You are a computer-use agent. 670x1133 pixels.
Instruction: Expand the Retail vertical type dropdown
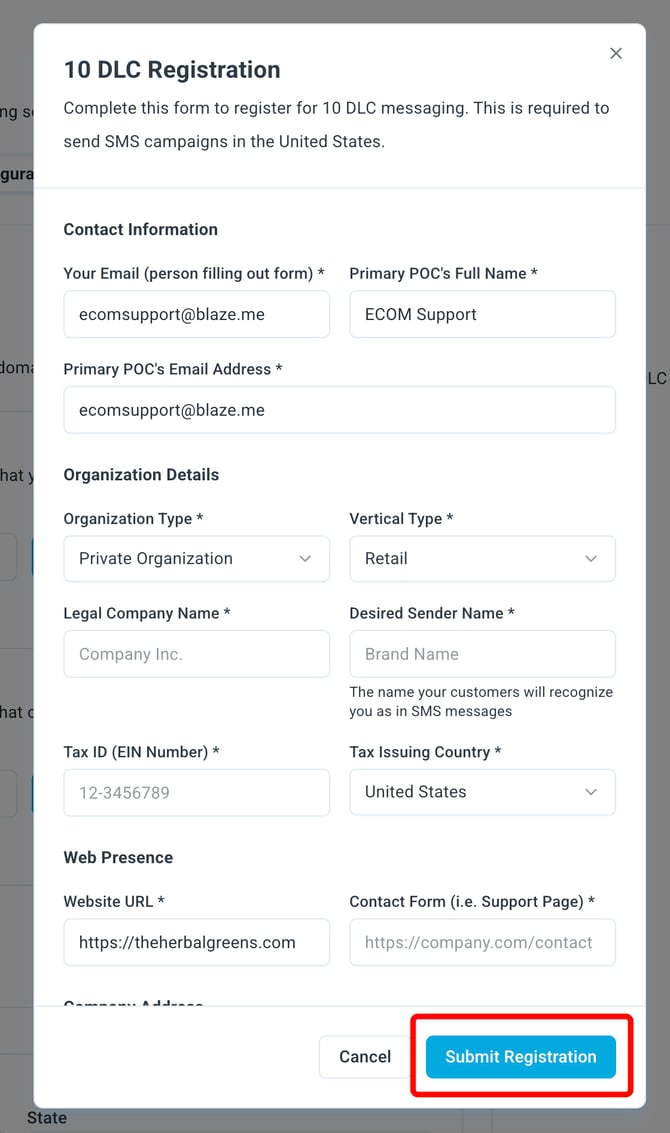click(x=482, y=559)
